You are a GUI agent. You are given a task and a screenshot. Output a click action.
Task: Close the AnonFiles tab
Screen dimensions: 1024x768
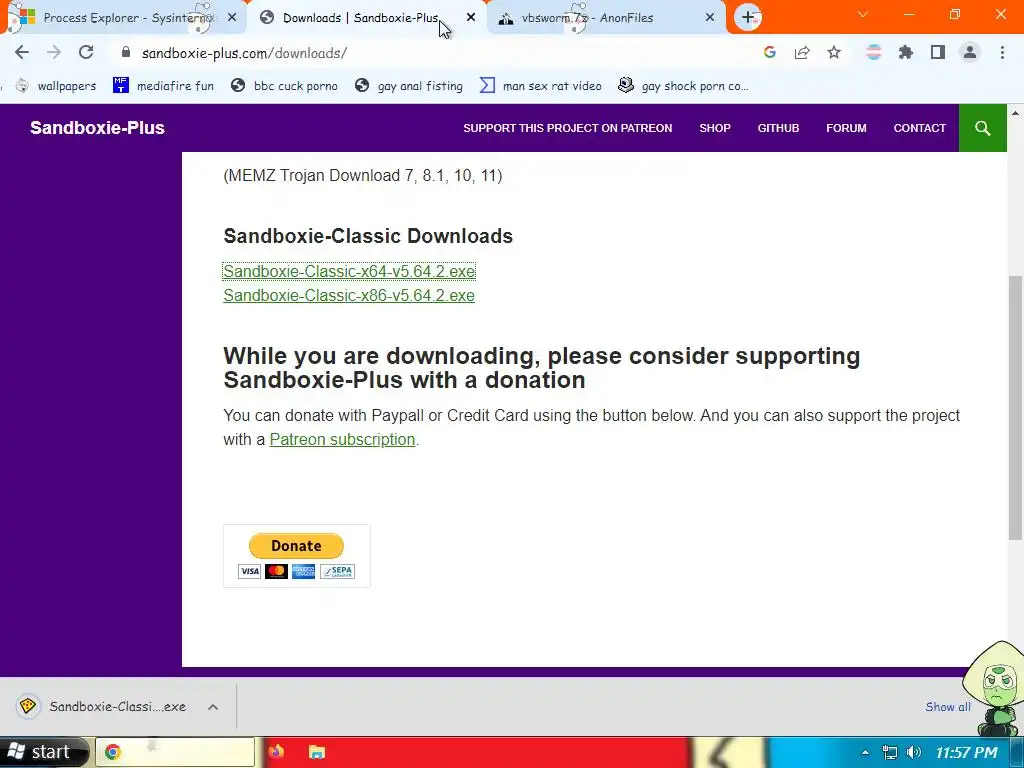pyautogui.click(x=710, y=18)
